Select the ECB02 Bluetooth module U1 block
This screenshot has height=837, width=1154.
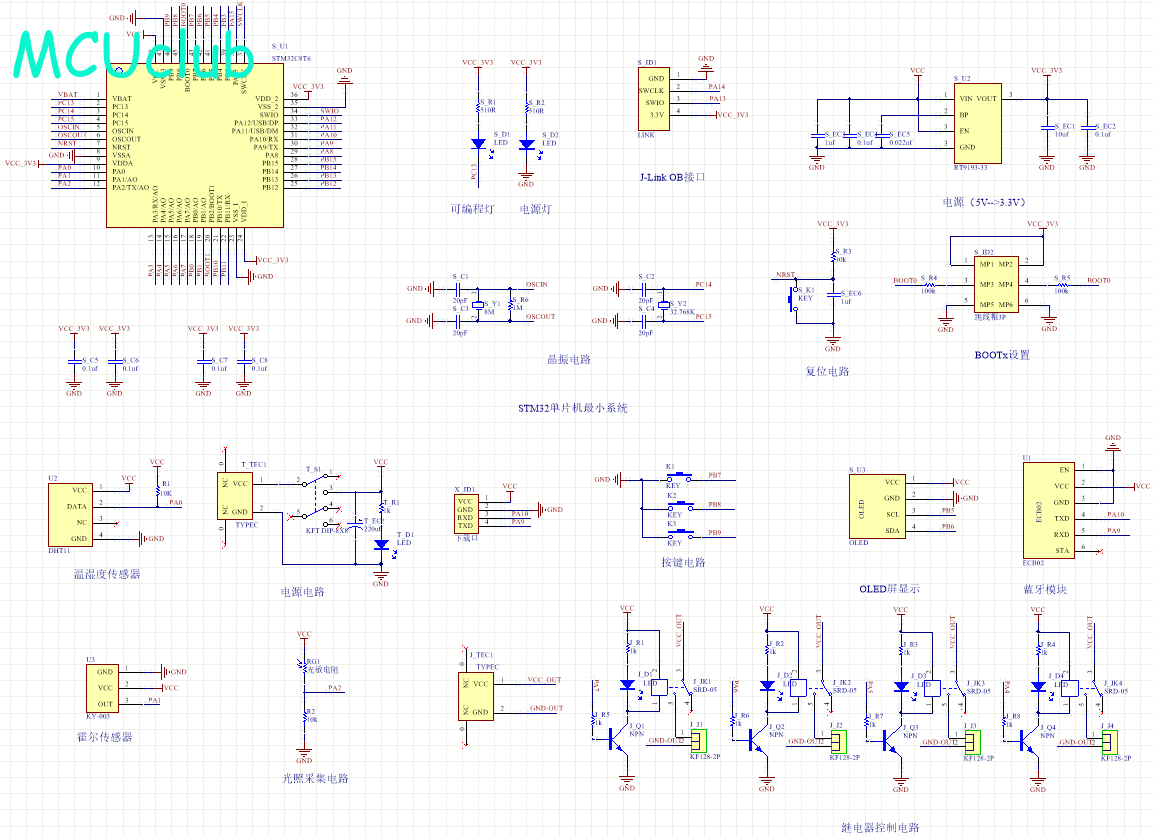pos(1048,510)
